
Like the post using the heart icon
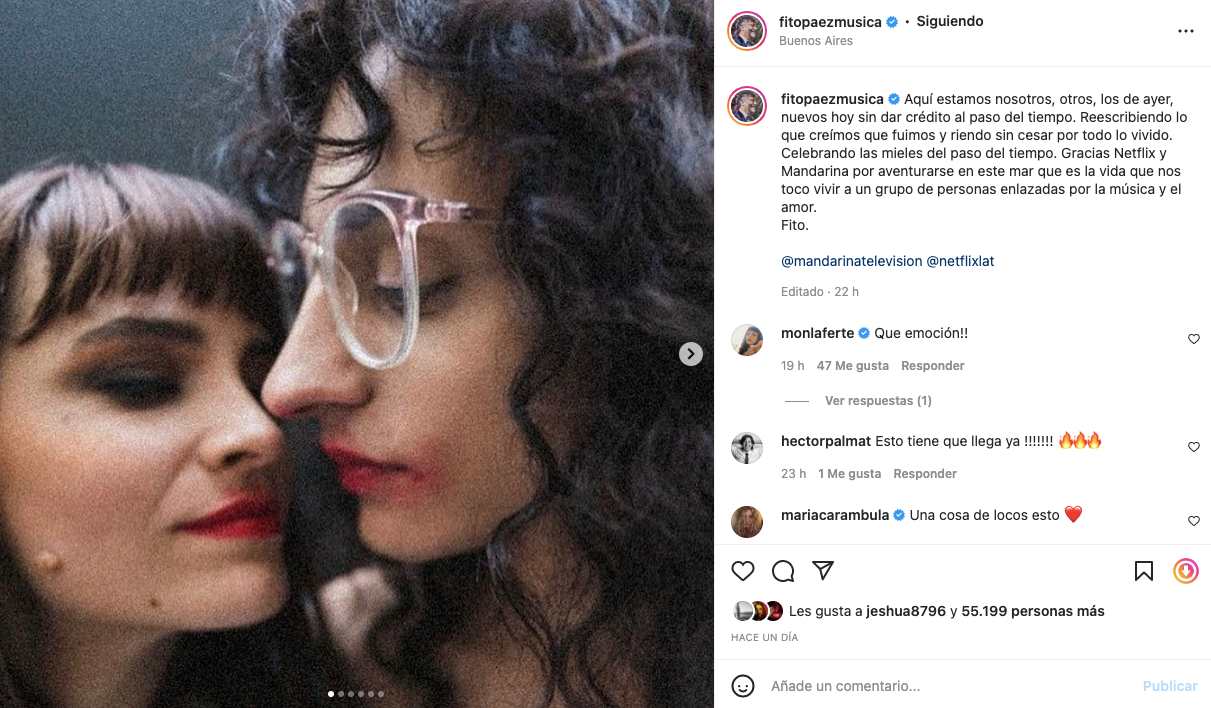[x=743, y=570]
